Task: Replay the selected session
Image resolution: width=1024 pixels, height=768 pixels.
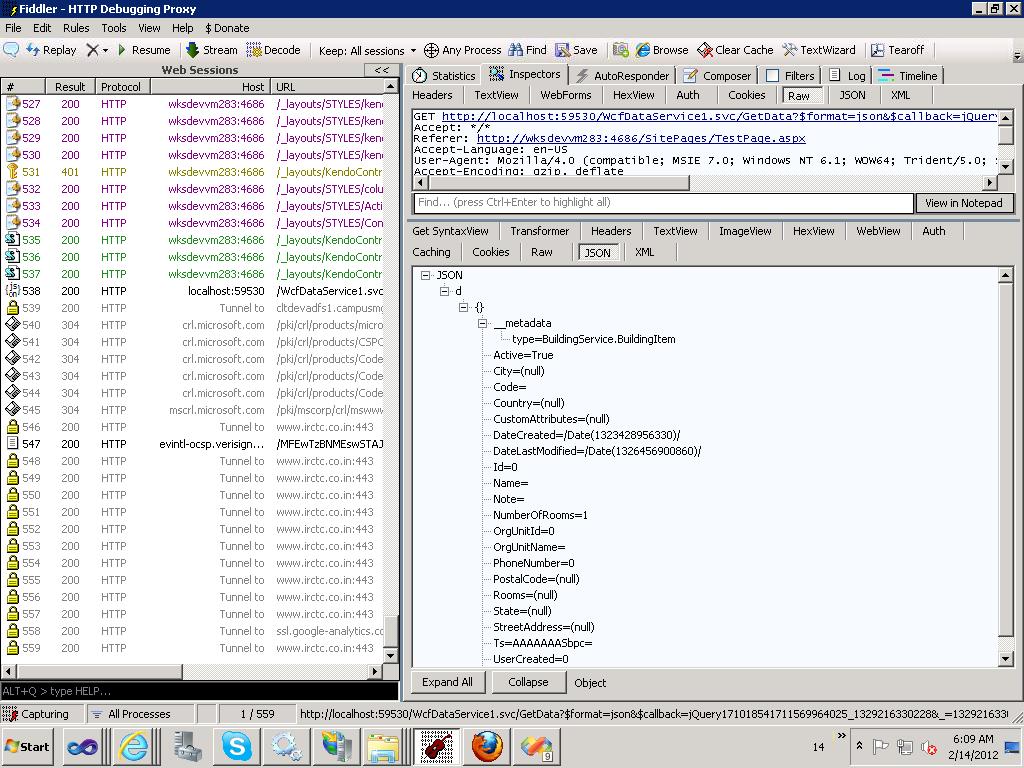Action: pyautogui.click(x=52, y=50)
